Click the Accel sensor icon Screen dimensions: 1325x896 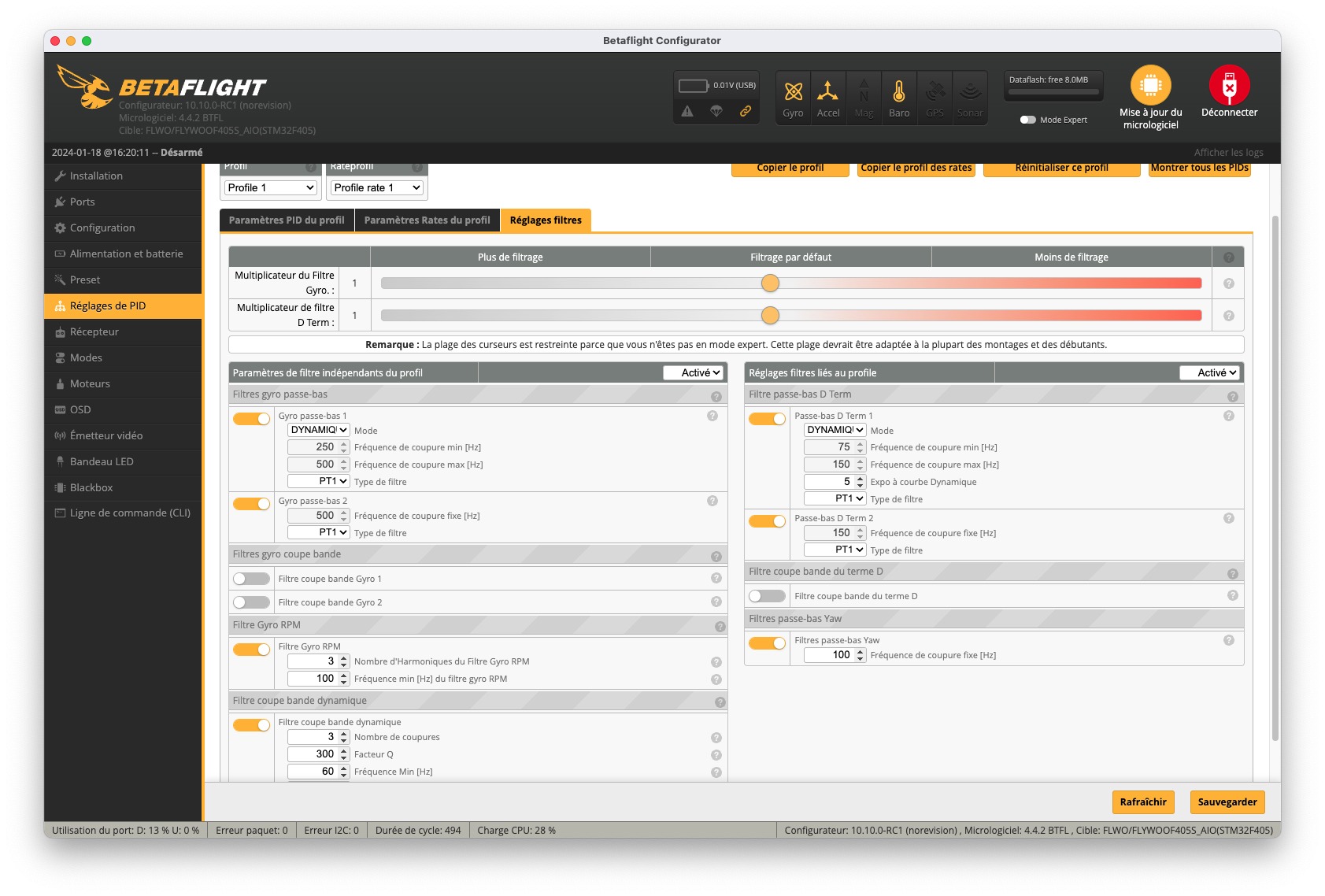827,91
